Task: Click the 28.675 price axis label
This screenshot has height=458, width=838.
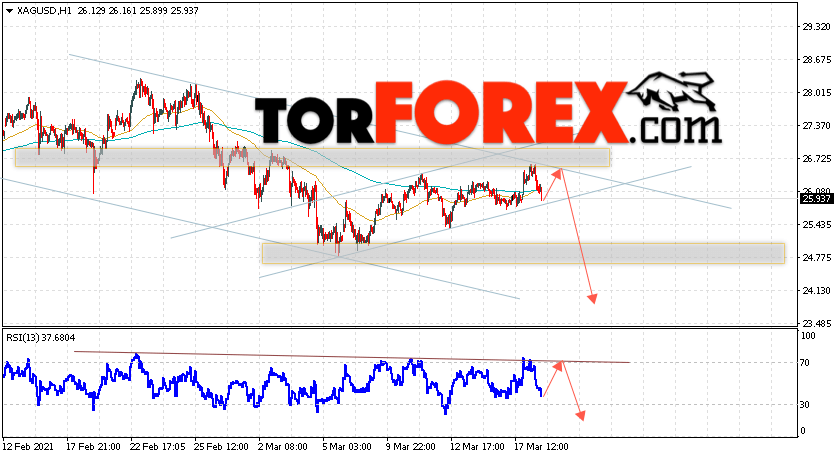Action: 816,60
